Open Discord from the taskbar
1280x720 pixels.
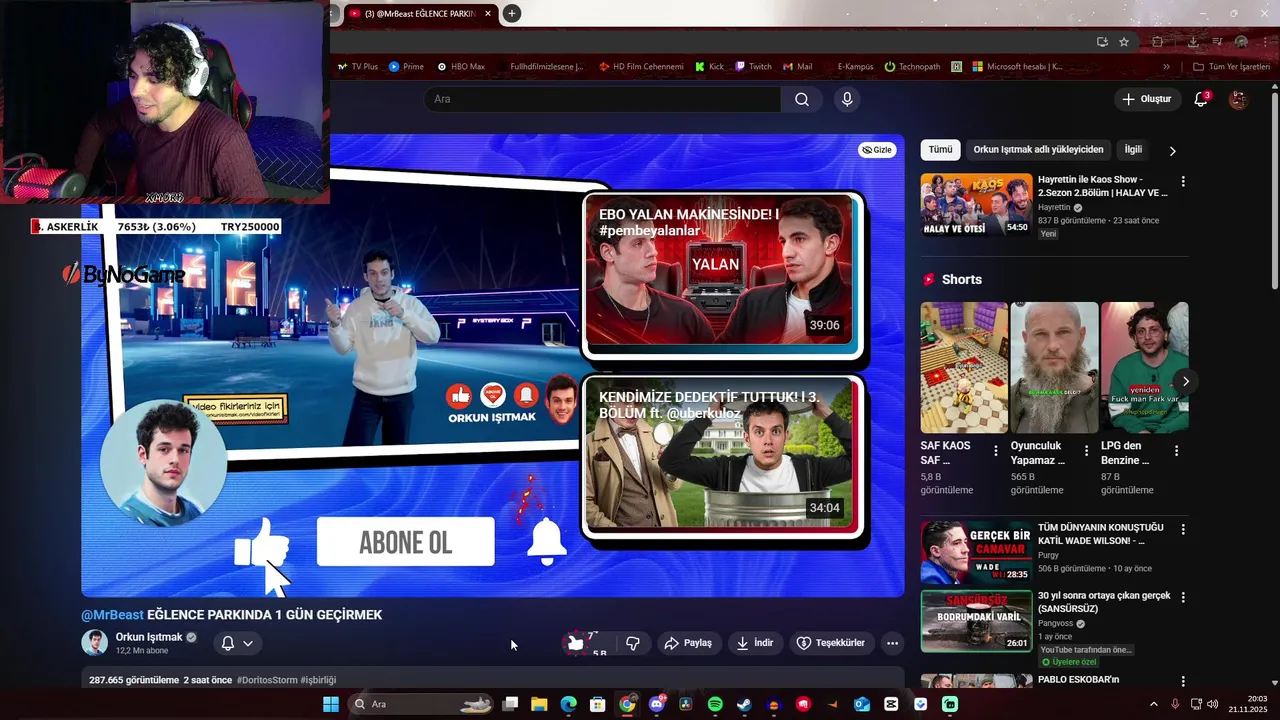656,704
